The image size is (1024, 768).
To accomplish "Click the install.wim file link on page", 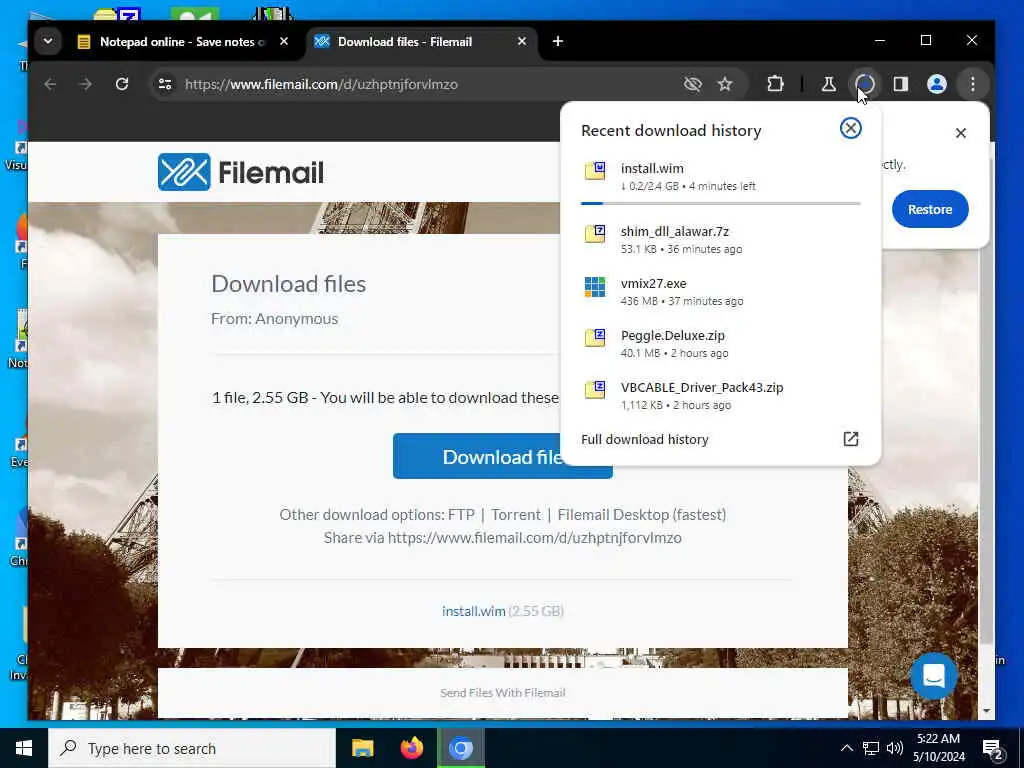I will [473, 611].
